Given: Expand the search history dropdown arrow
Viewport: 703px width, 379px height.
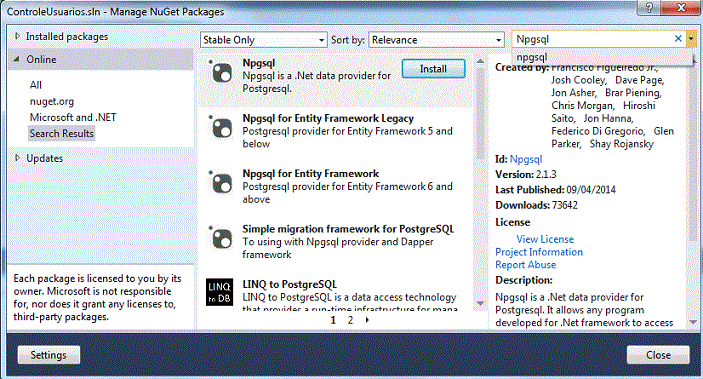Looking at the screenshot, I should 691,39.
